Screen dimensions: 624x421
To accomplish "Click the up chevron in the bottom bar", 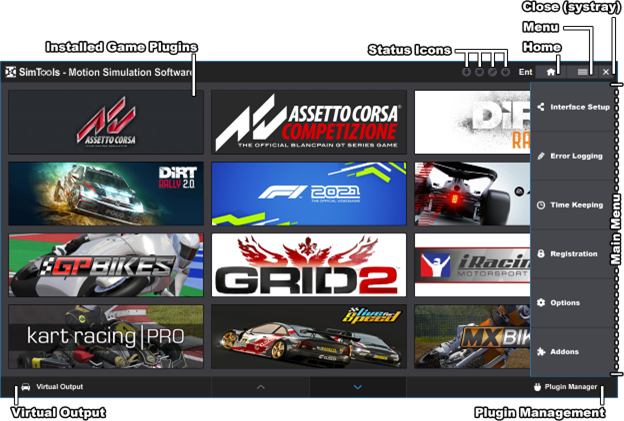I will click(x=261, y=387).
